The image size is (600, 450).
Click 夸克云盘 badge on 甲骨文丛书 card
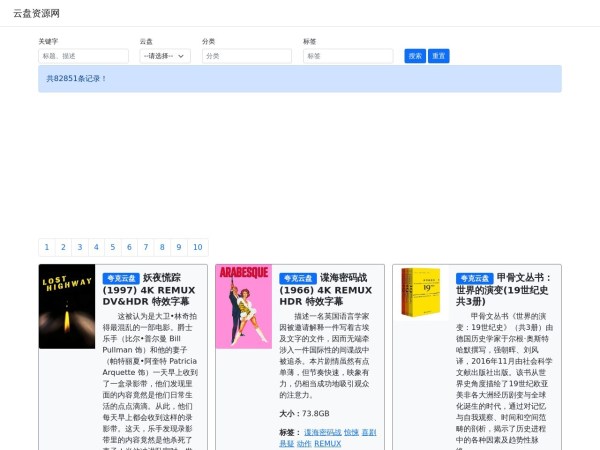point(475,277)
